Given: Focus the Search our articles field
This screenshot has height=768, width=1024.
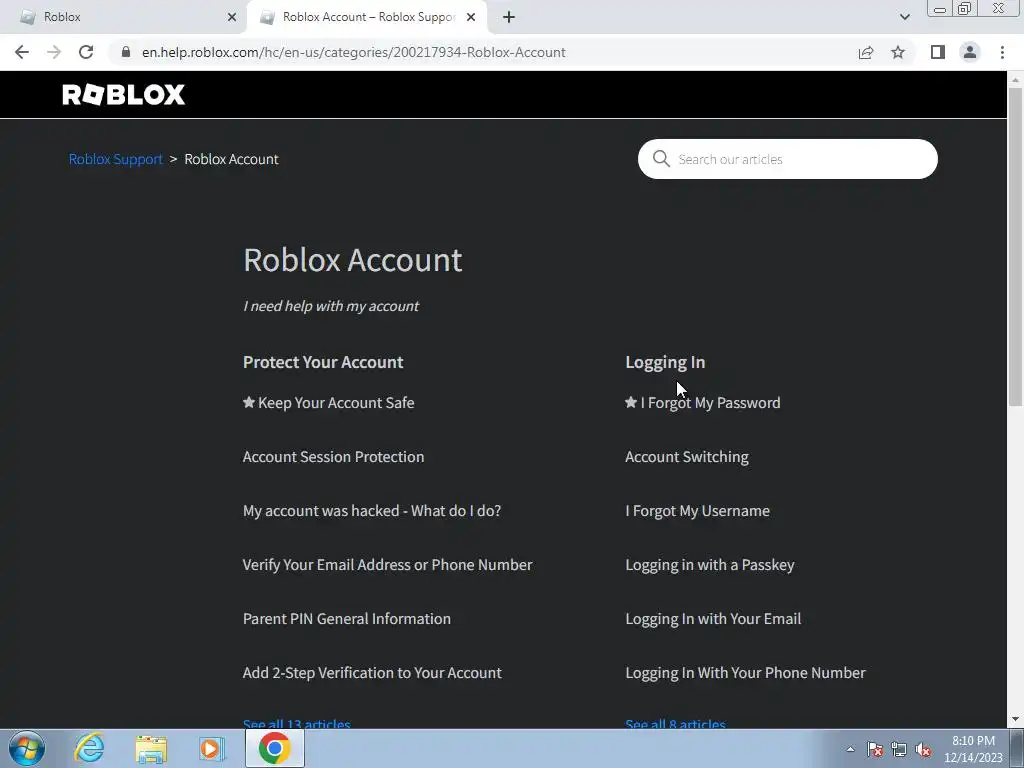Looking at the screenshot, I should (788, 159).
